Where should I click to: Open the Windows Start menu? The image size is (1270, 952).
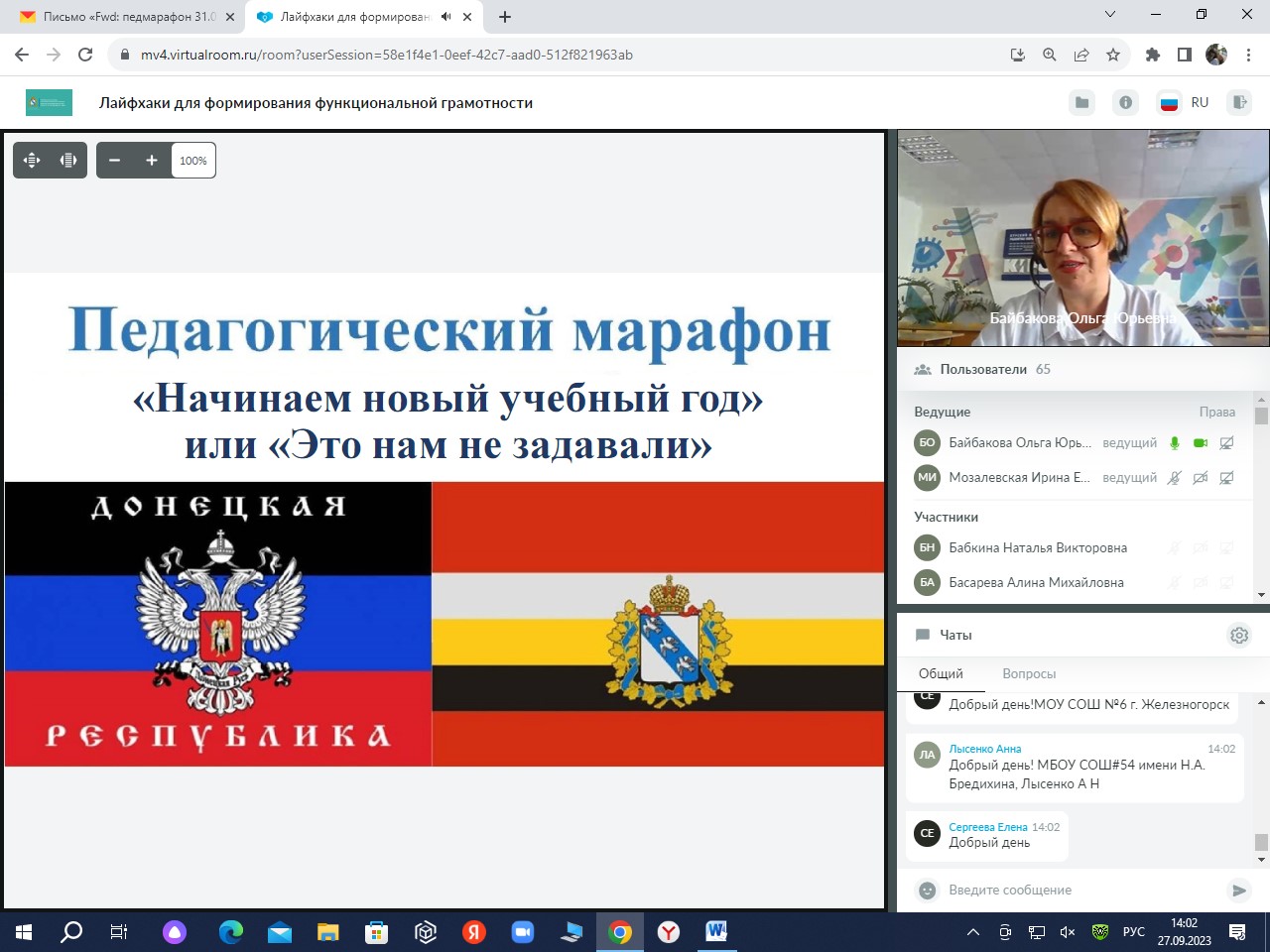(x=24, y=932)
